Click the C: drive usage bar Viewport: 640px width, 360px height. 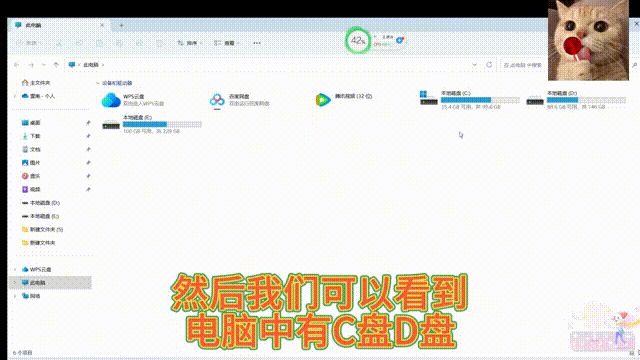coord(480,100)
